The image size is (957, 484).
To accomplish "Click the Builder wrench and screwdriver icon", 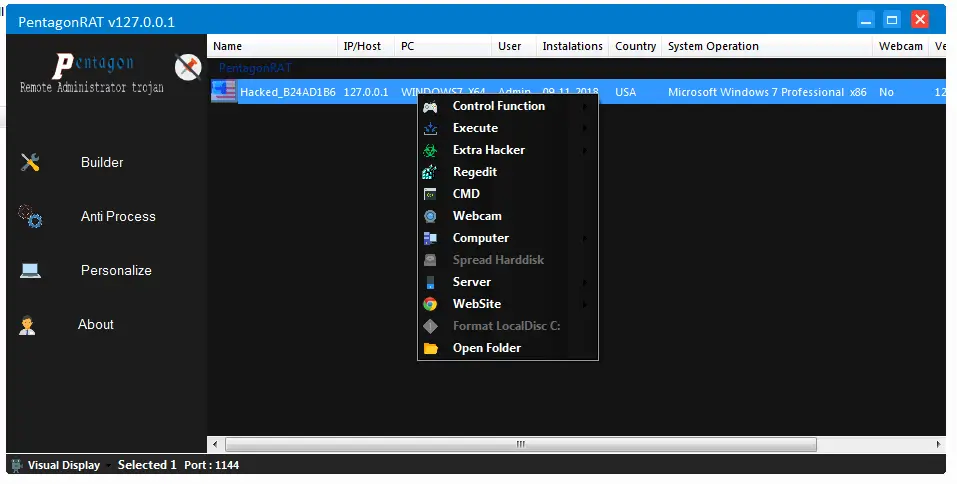I will pos(30,162).
